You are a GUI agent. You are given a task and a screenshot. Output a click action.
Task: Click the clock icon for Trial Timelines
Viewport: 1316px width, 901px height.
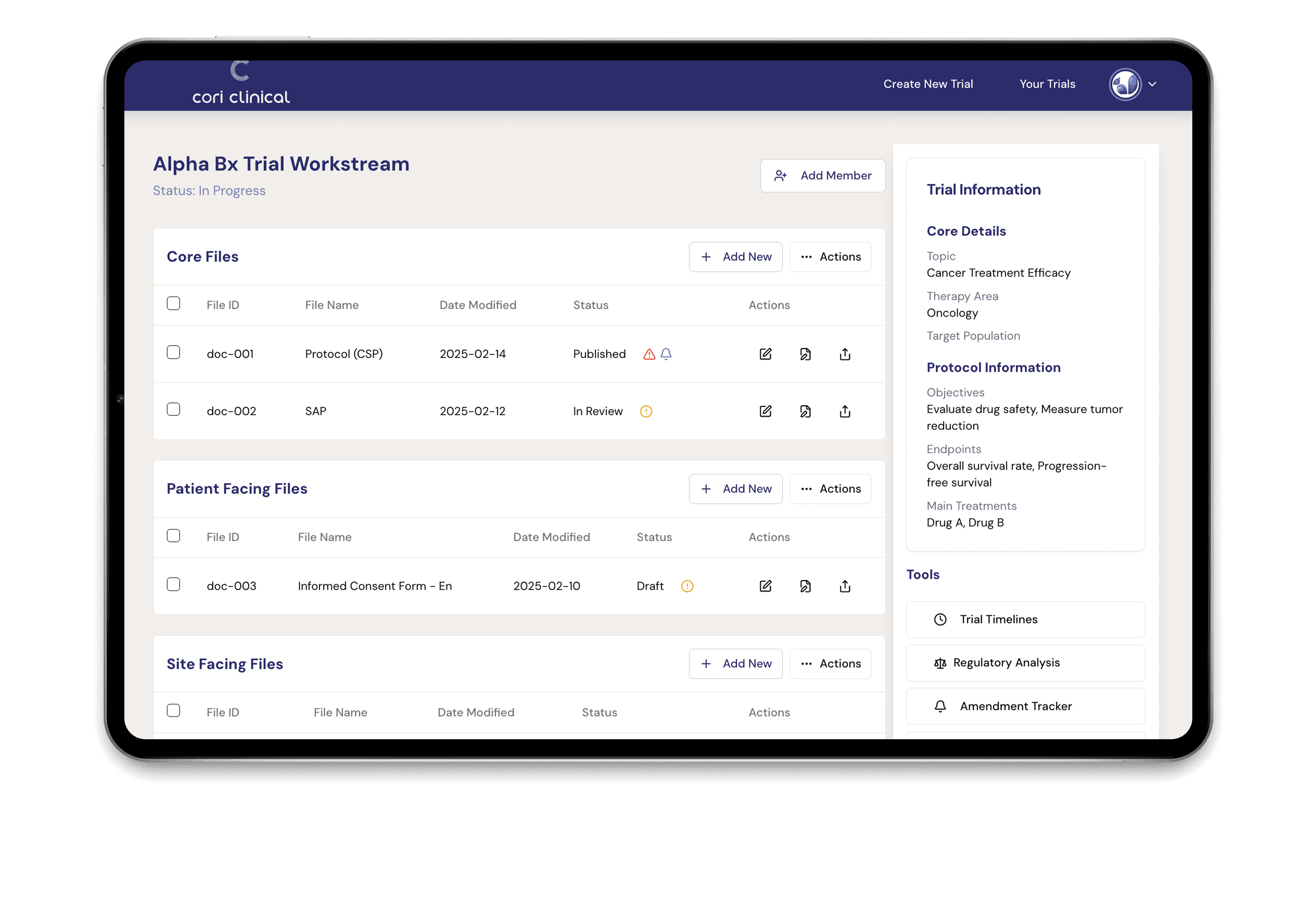pyautogui.click(x=940, y=620)
